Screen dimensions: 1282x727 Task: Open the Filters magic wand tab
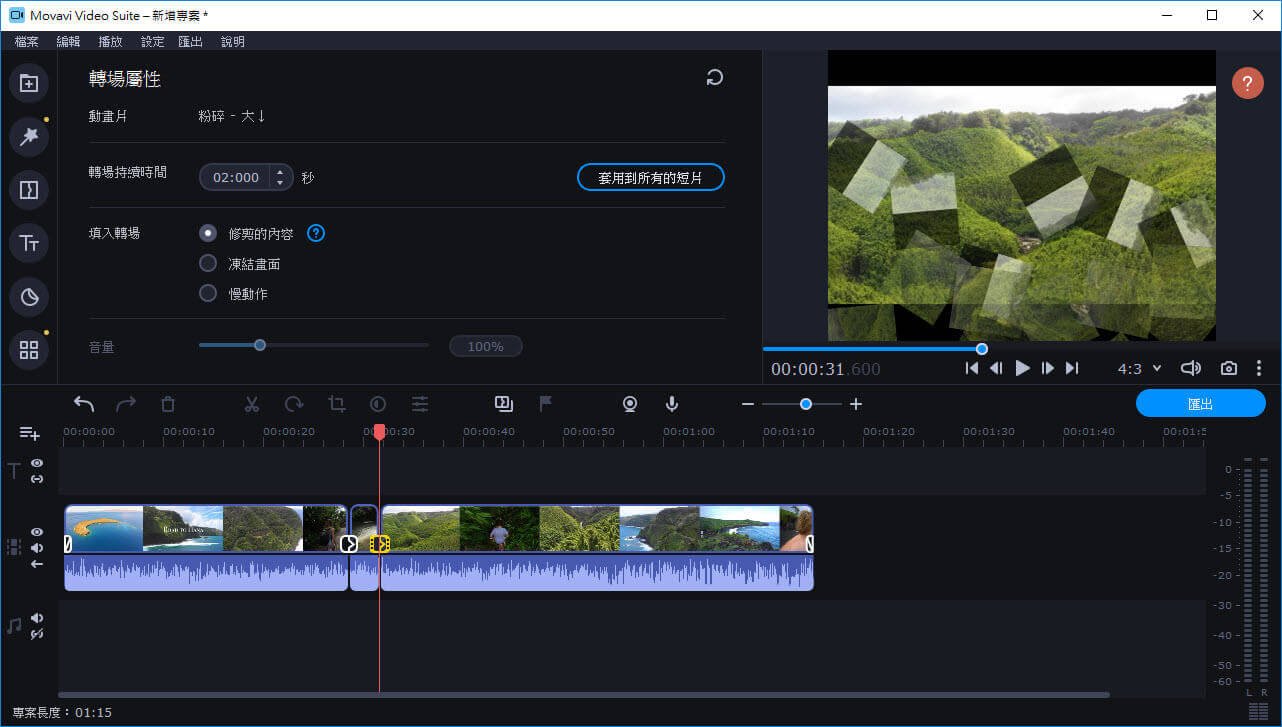[x=29, y=137]
